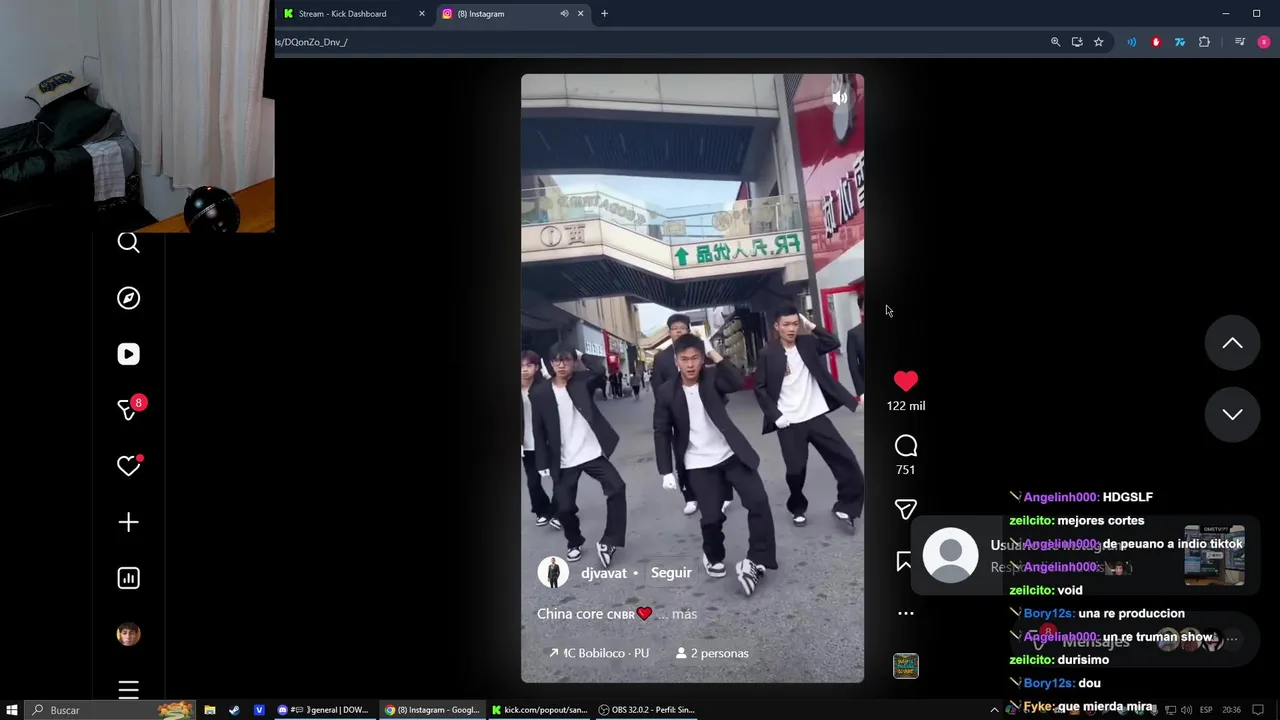This screenshot has height=720, width=1280.
Task: Follow djvavat with the Seguir button
Action: pyautogui.click(x=671, y=573)
